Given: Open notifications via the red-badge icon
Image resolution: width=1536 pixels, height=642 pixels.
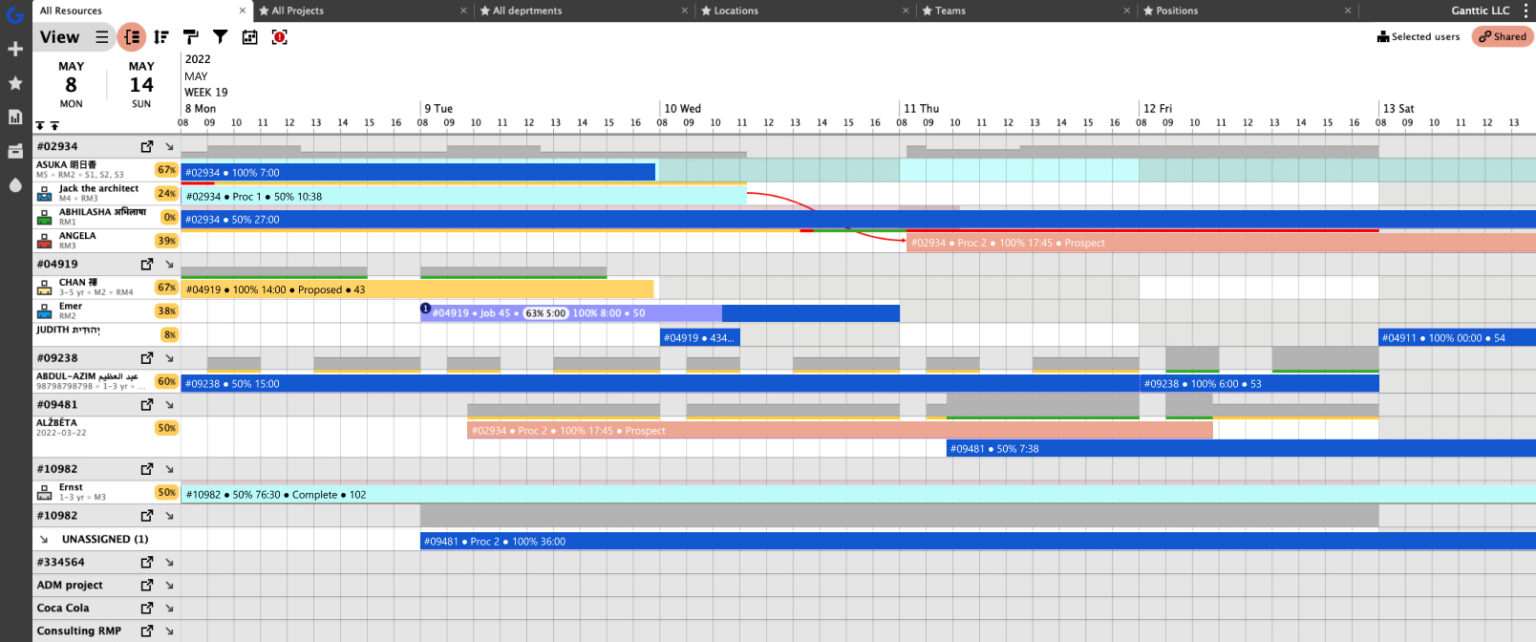Looking at the screenshot, I should point(279,36).
